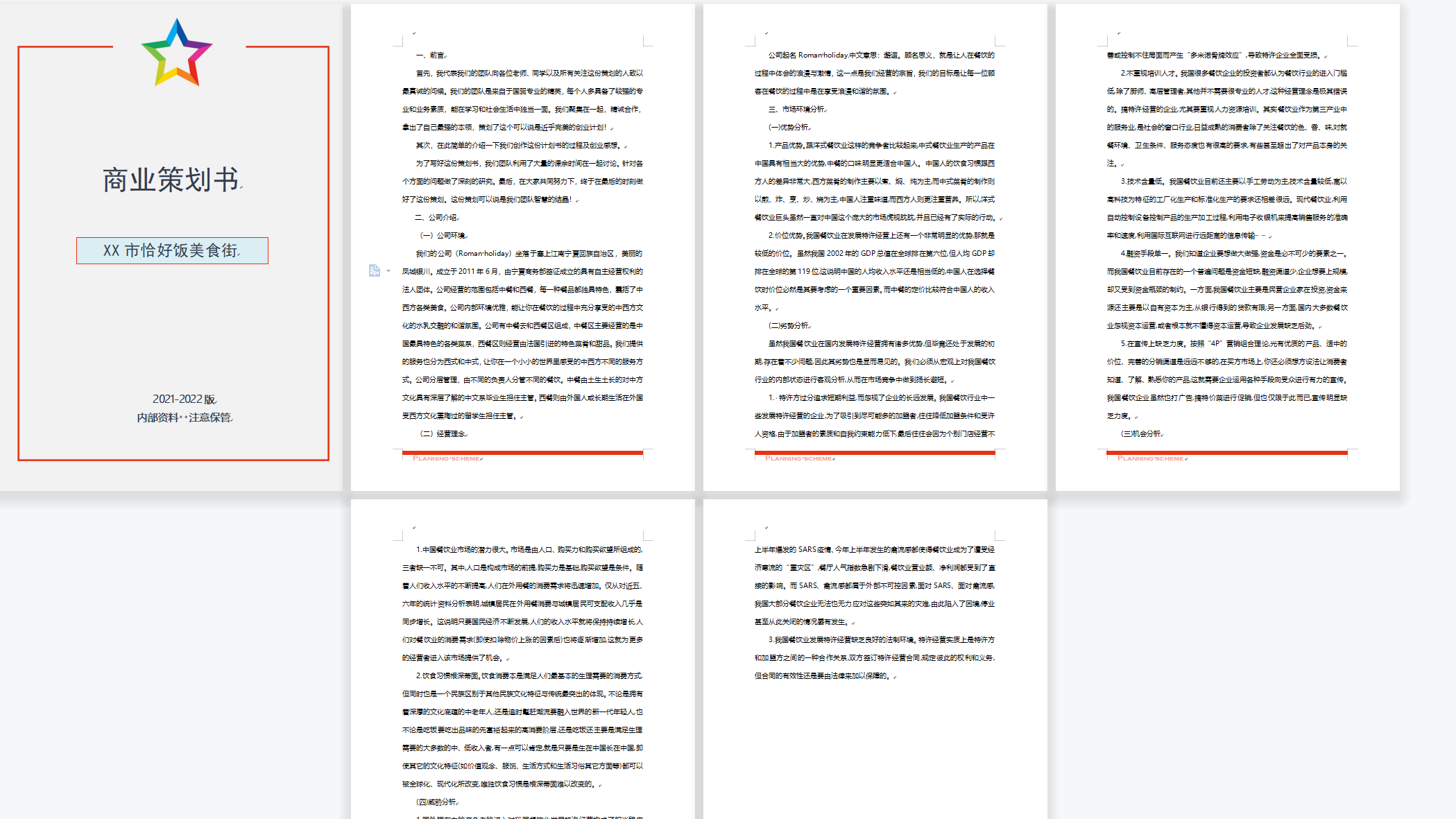Click the 二、公司介绍 heading
This screenshot has width=1456, height=819.
pos(437,217)
